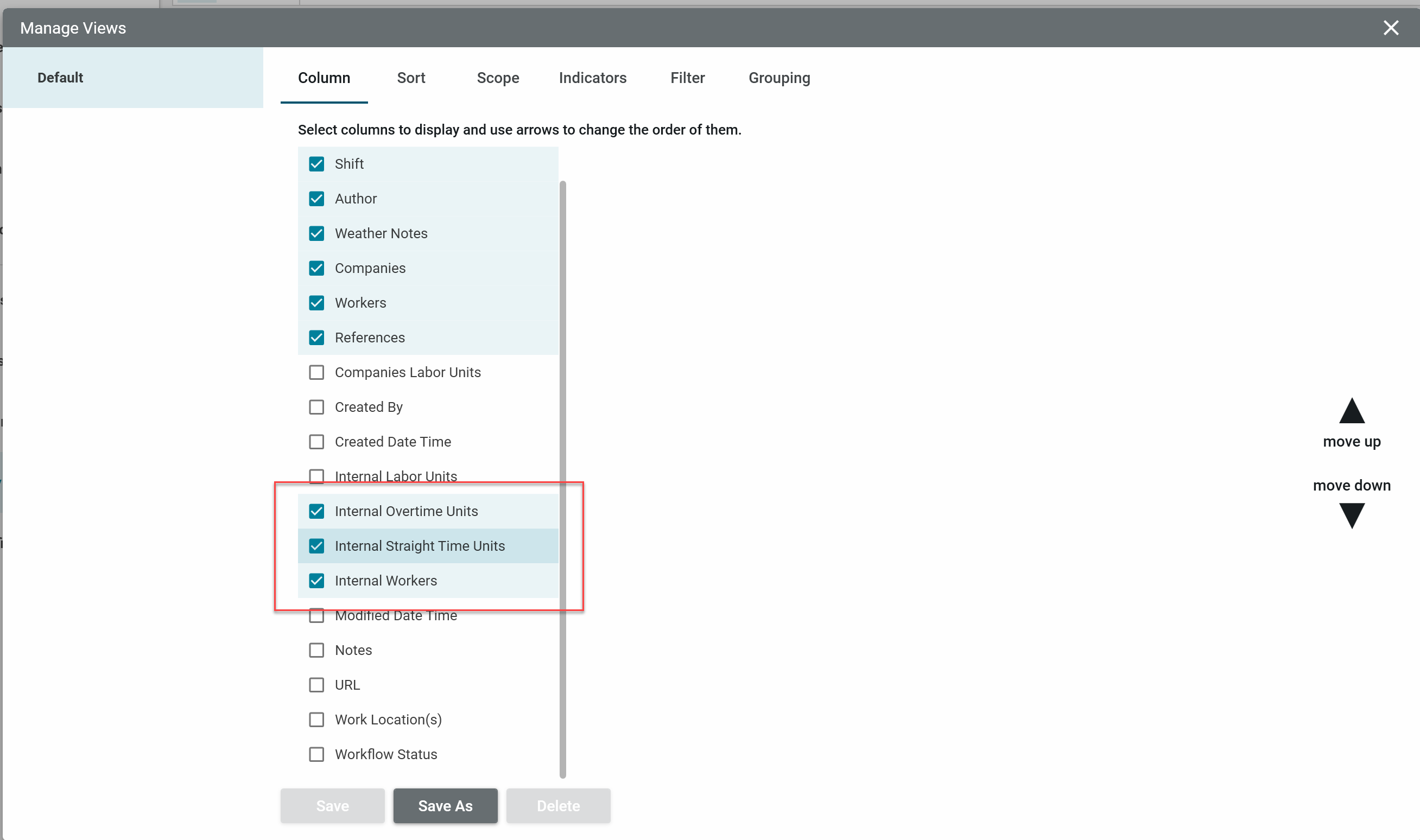Switch to the Sort tab
Image resolution: width=1420 pixels, height=840 pixels.
pyautogui.click(x=410, y=78)
